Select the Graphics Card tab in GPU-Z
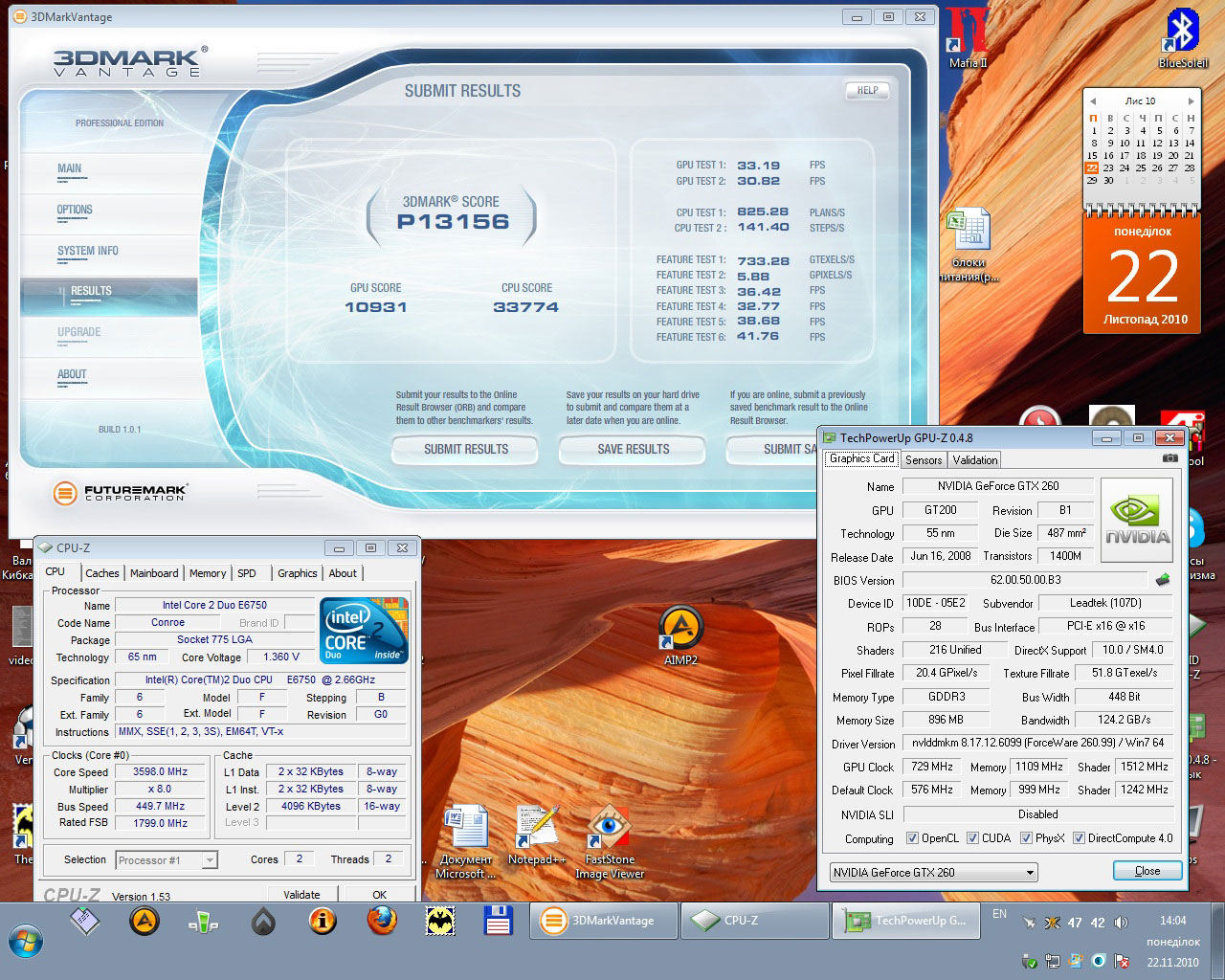1225x980 pixels. (x=862, y=459)
